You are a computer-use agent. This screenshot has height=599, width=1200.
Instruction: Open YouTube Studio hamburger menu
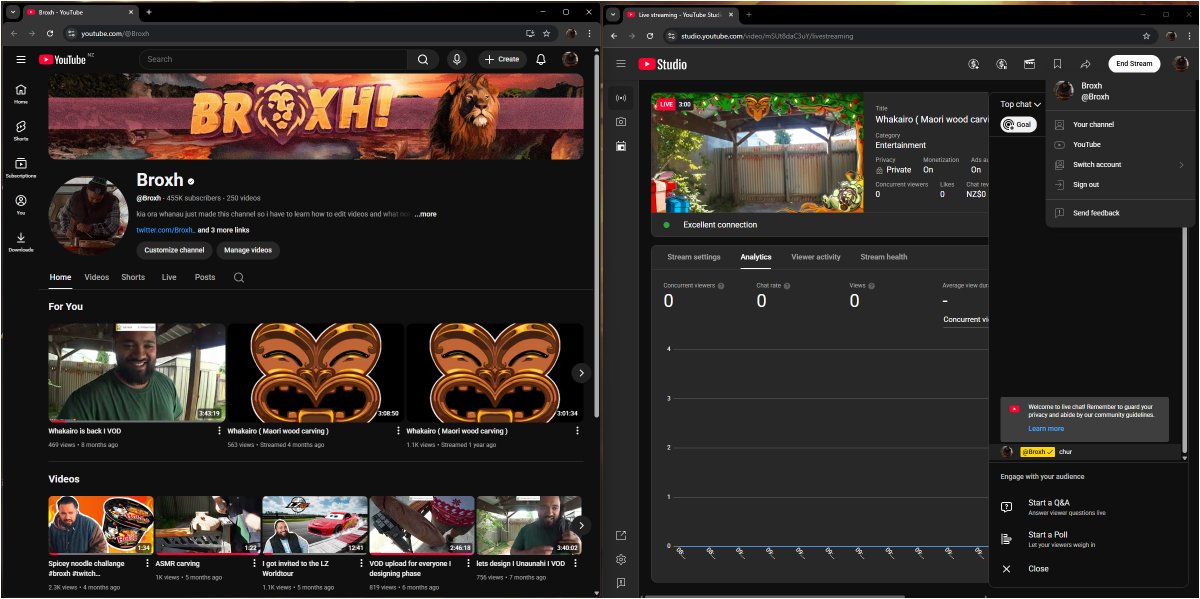pos(621,64)
